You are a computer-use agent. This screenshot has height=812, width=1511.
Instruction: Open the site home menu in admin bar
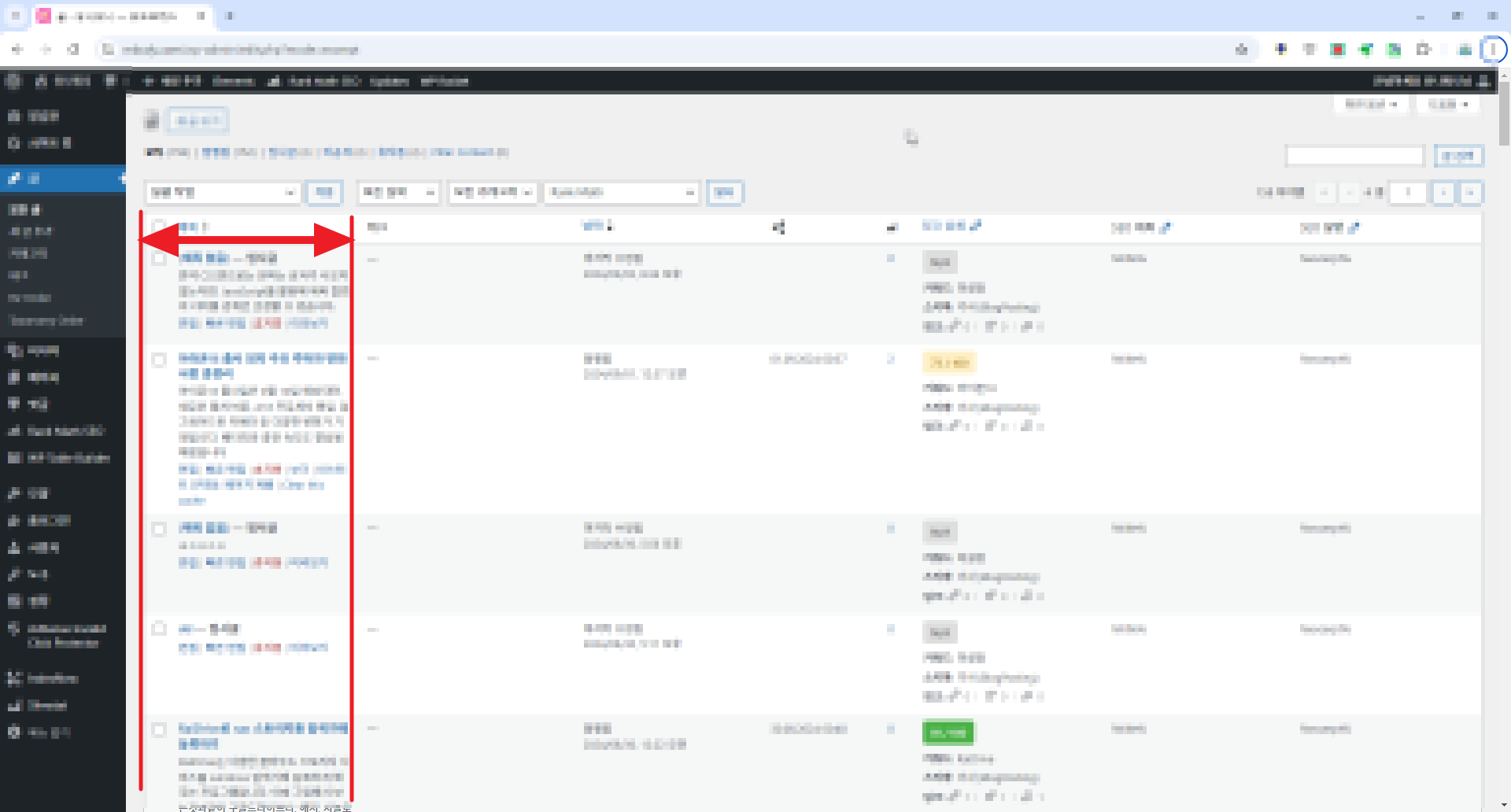coord(63,80)
